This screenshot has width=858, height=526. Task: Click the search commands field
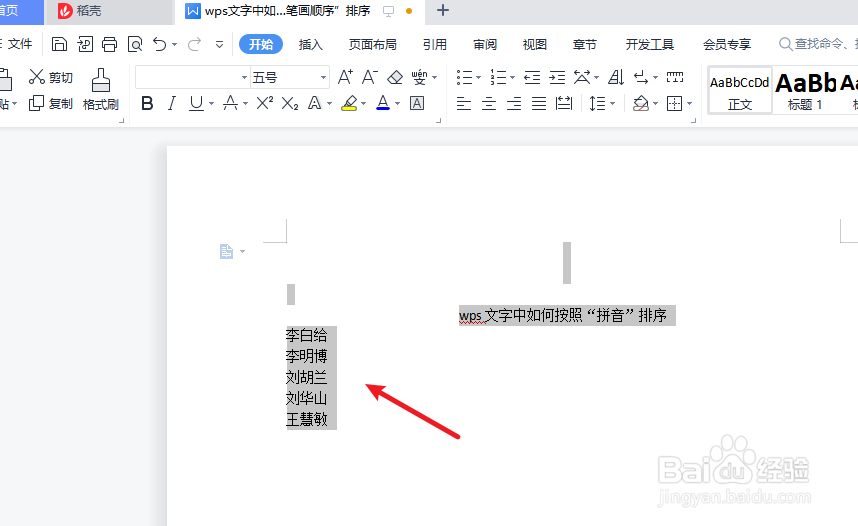(817, 44)
